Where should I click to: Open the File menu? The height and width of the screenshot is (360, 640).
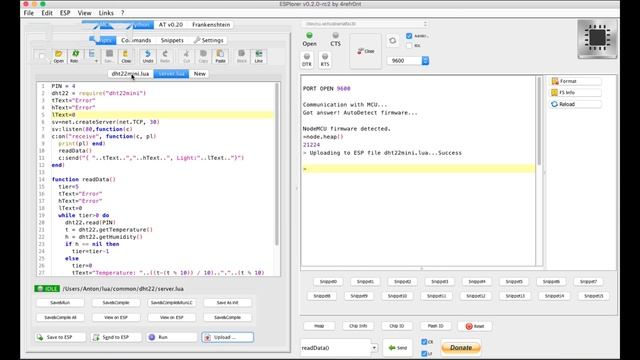[x=29, y=13]
